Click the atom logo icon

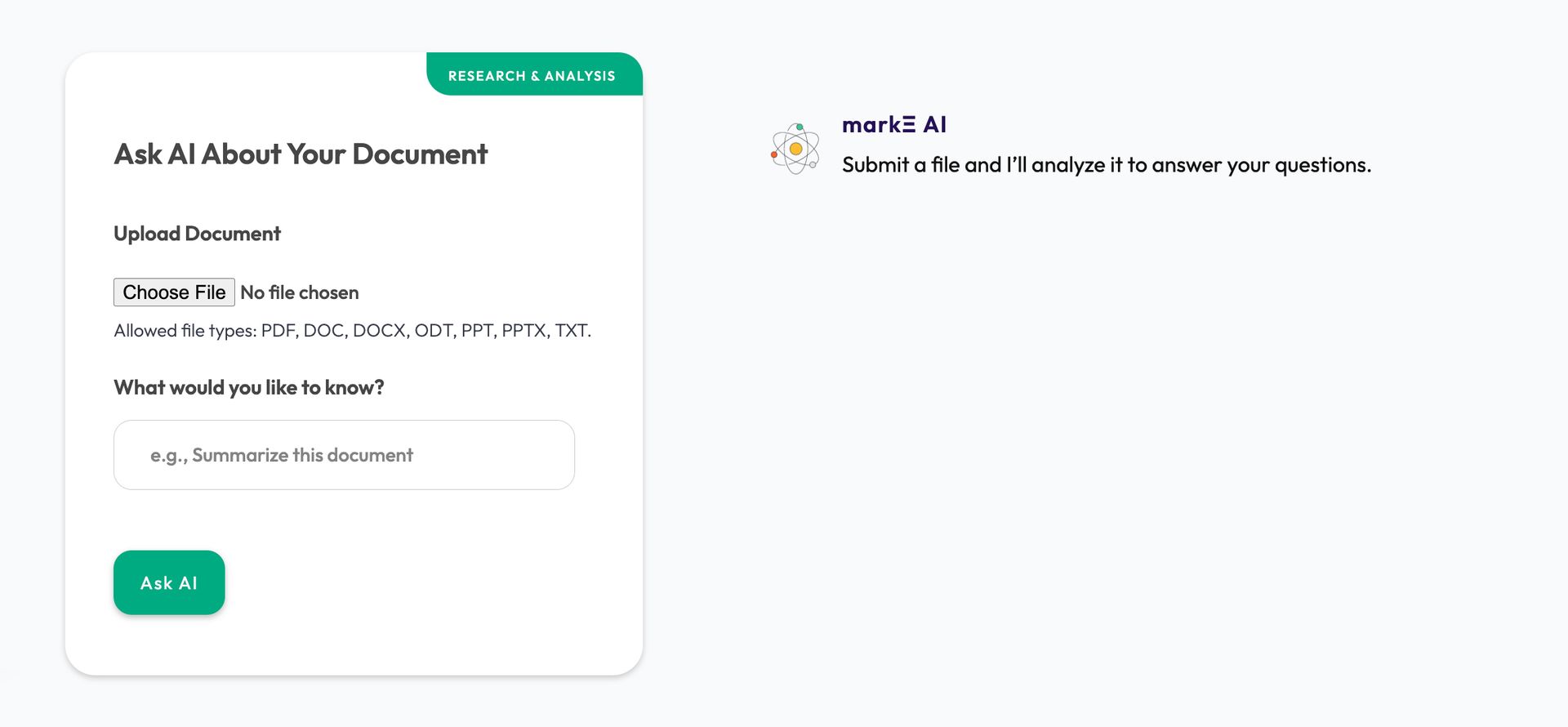point(795,149)
